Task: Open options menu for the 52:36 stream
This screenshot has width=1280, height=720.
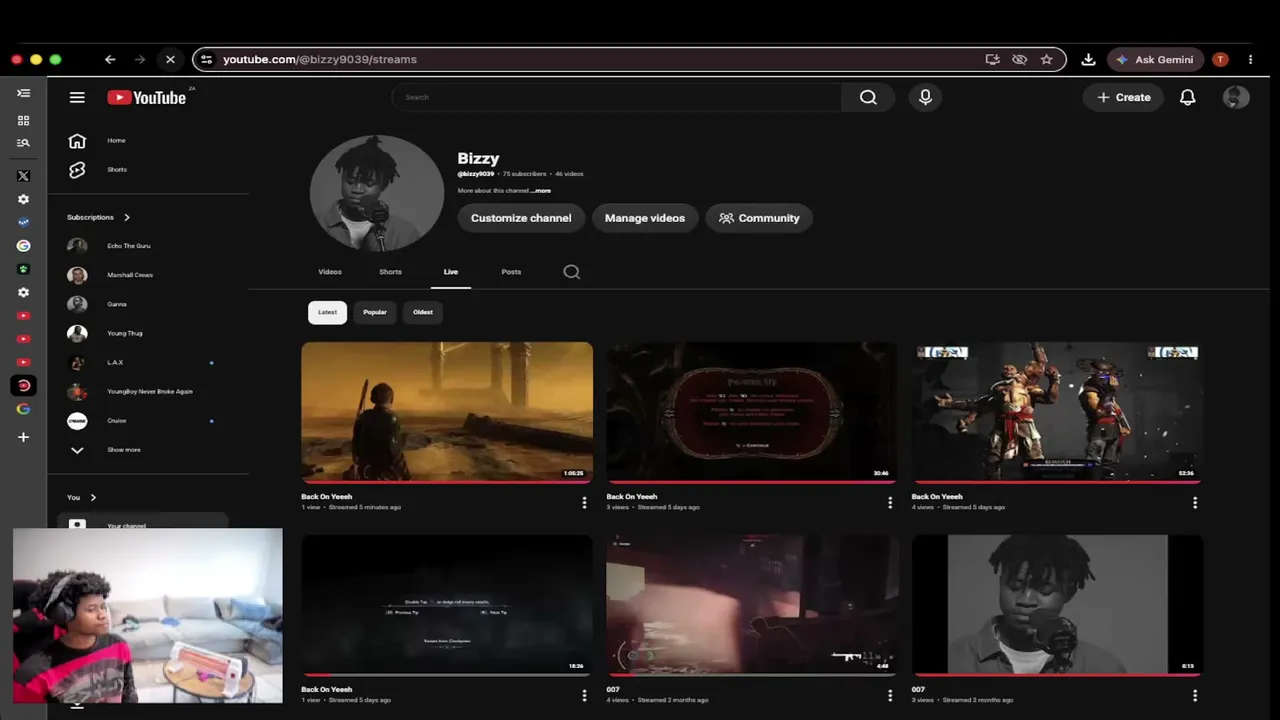Action: coord(1195,503)
